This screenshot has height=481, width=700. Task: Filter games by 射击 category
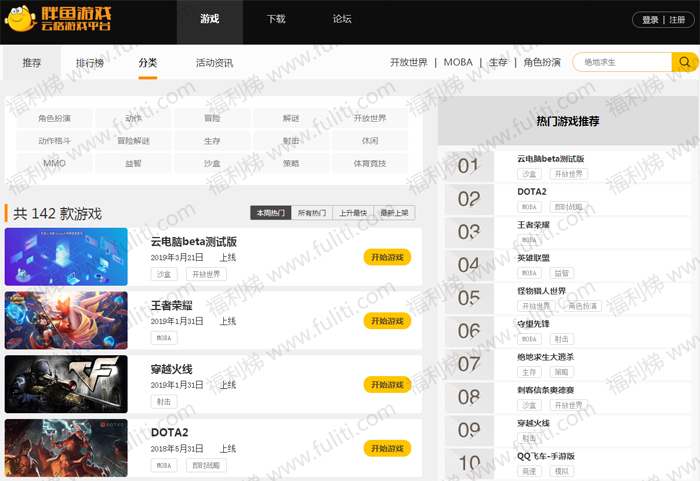tap(291, 141)
